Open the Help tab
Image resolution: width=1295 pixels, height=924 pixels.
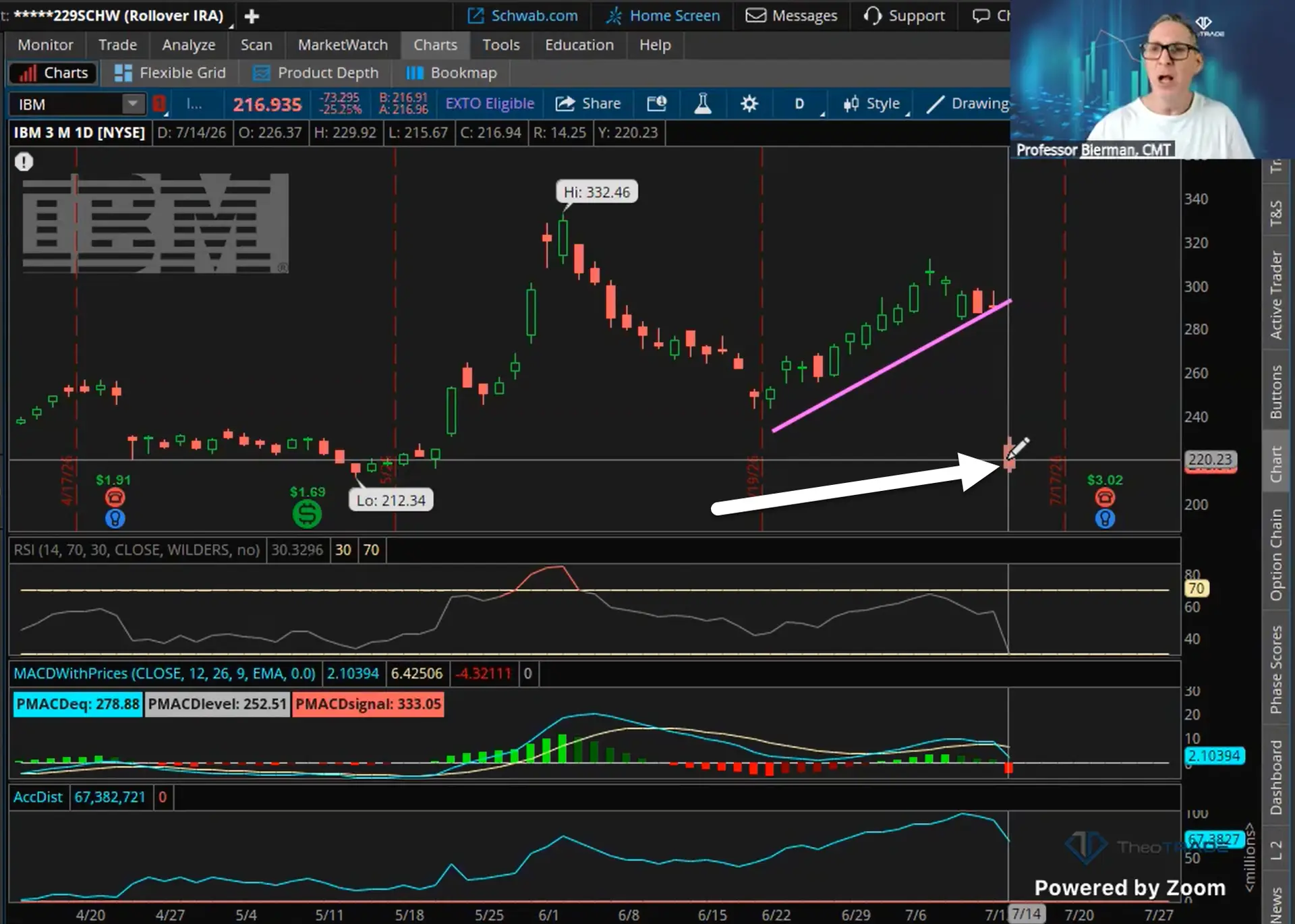655,45
